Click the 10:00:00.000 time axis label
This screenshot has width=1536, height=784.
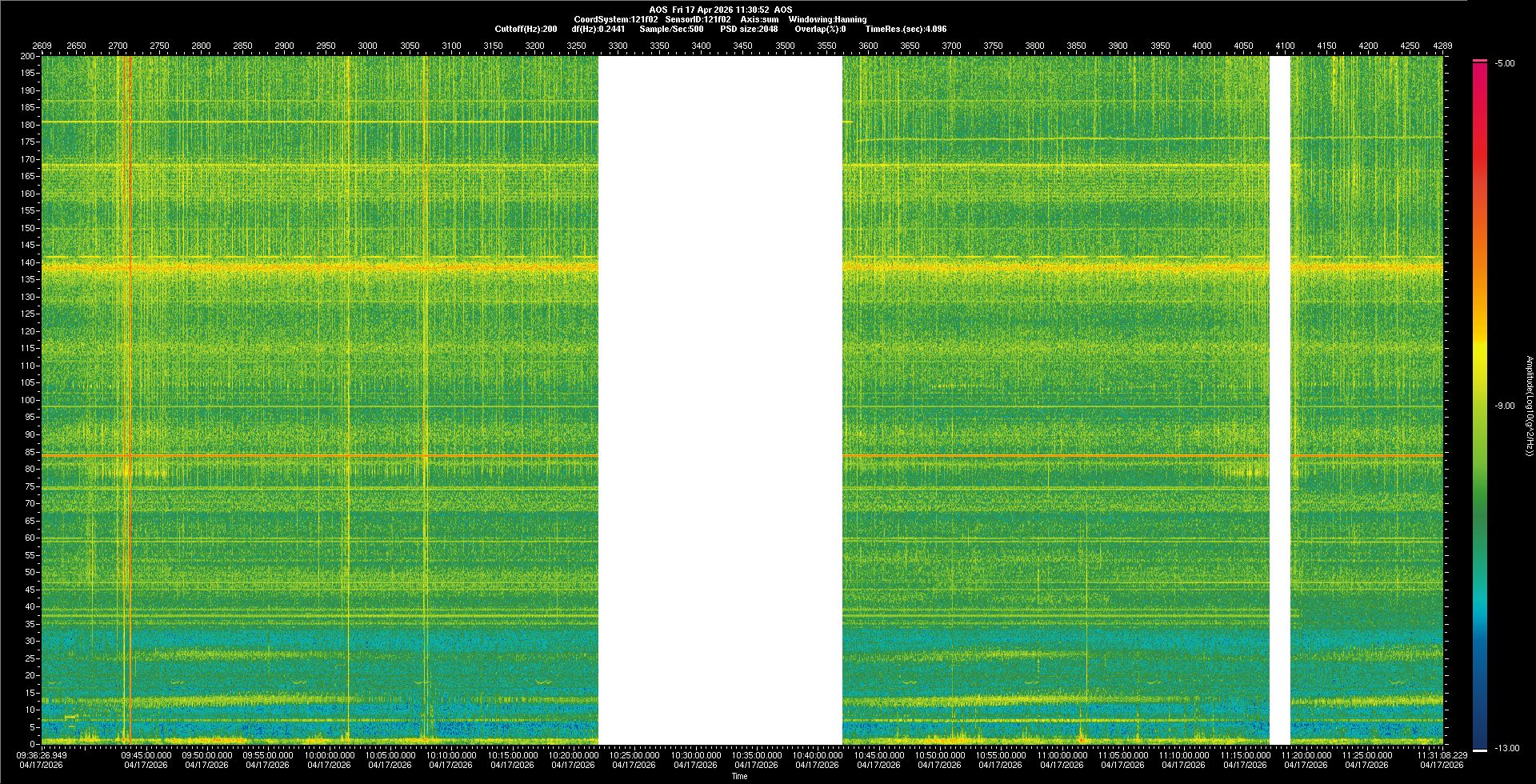tap(330, 754)
